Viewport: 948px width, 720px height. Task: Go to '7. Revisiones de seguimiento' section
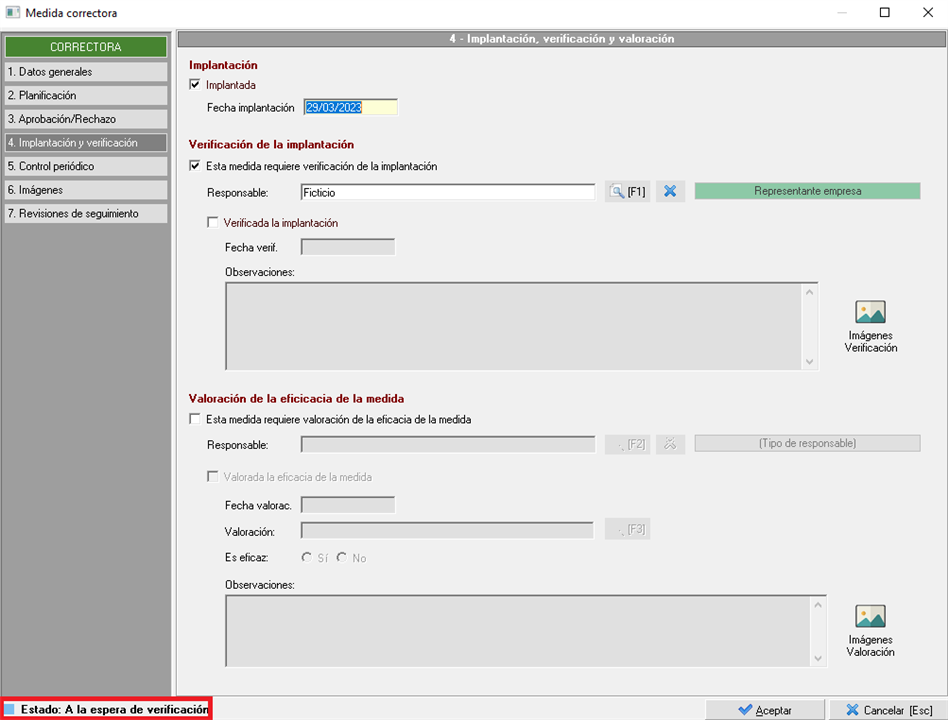pos(85,213)
